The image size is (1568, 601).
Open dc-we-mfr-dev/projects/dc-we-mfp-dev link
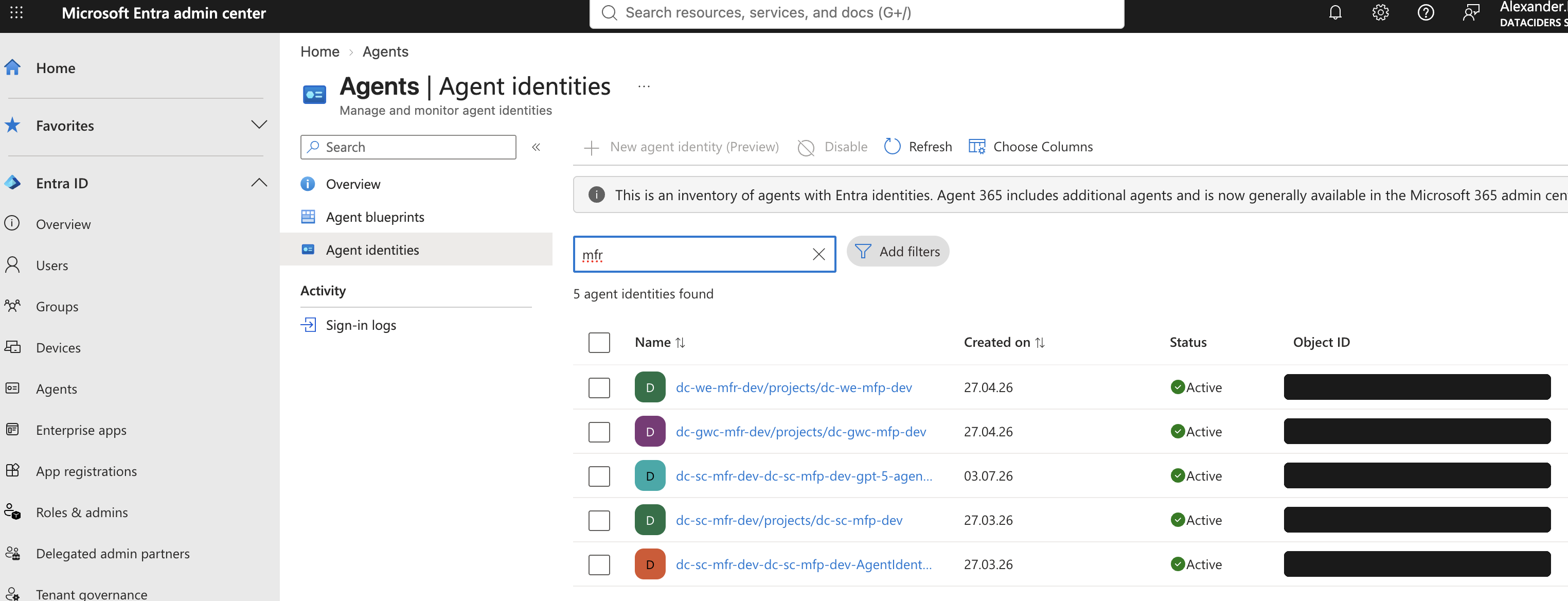click(x=793, y=387)
